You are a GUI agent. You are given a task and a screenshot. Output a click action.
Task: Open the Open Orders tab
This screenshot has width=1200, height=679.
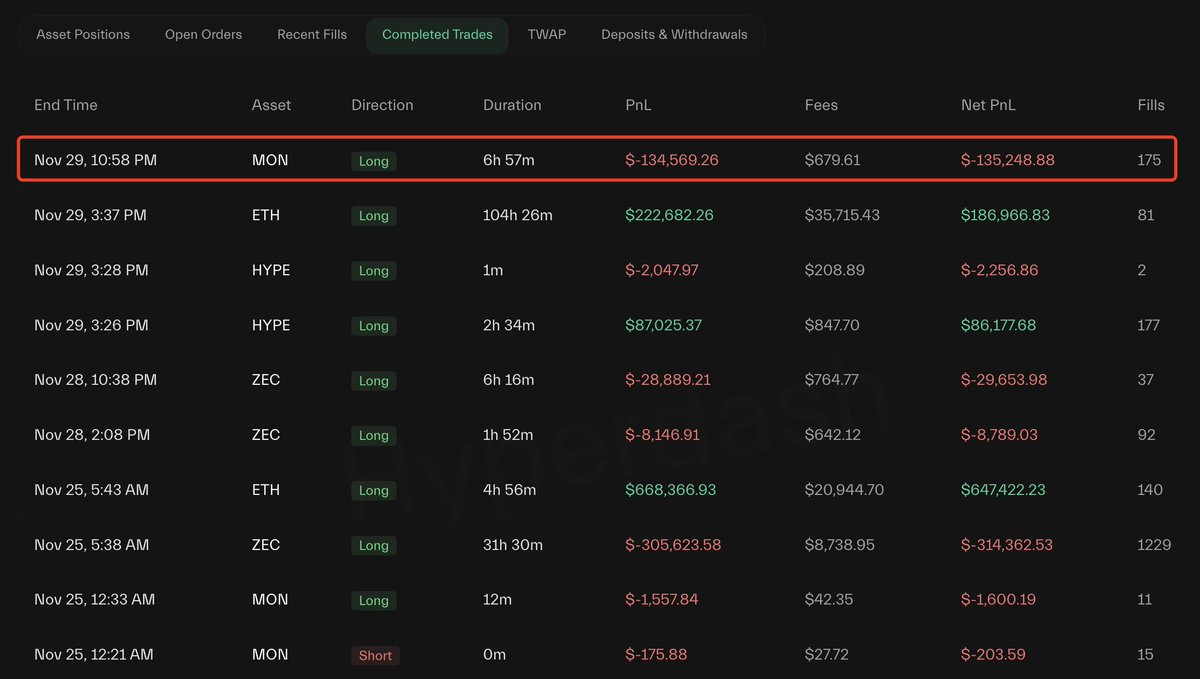pyautogui.click(x=203, y=34)
